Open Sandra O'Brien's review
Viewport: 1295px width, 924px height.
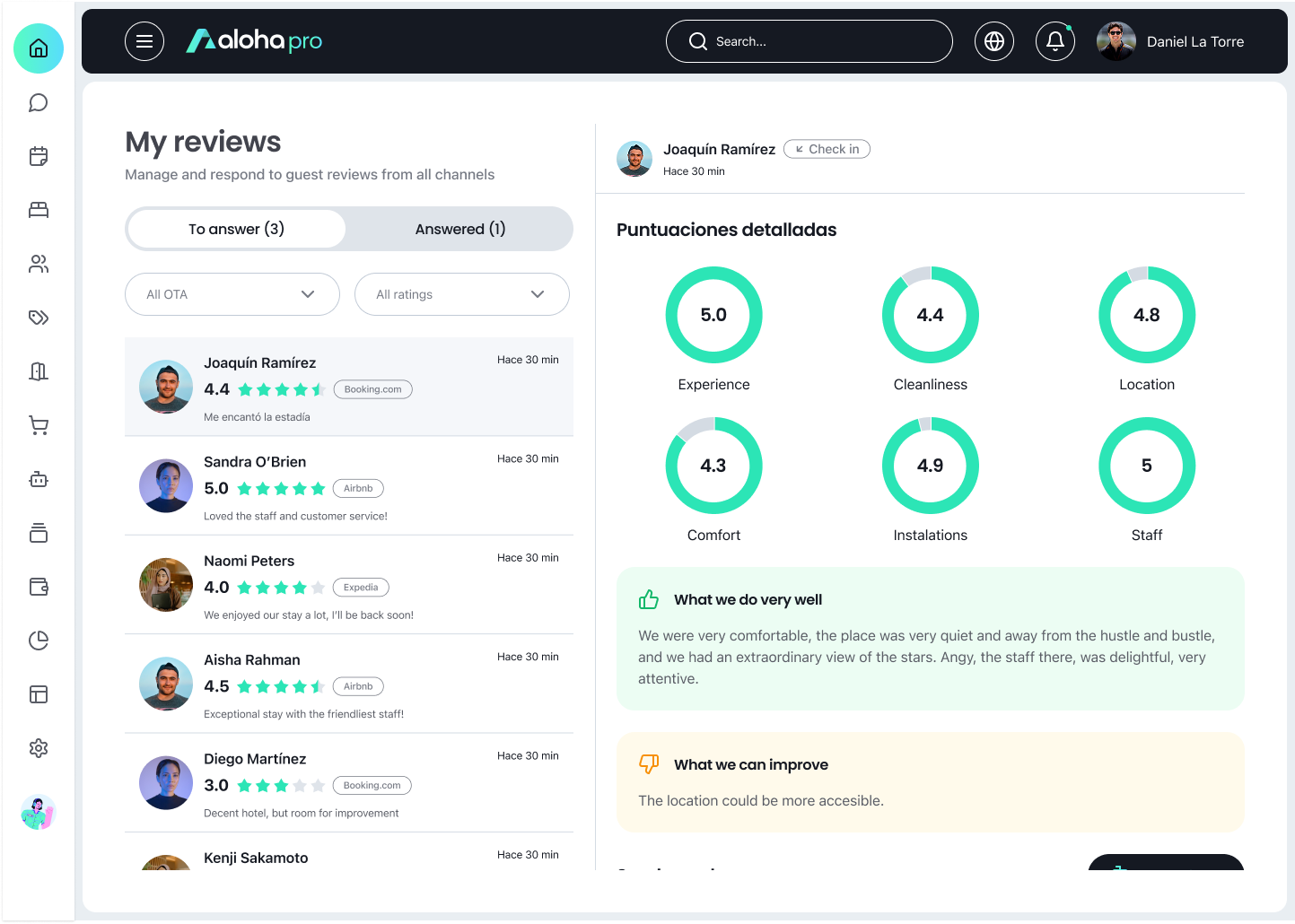(349, 486)
